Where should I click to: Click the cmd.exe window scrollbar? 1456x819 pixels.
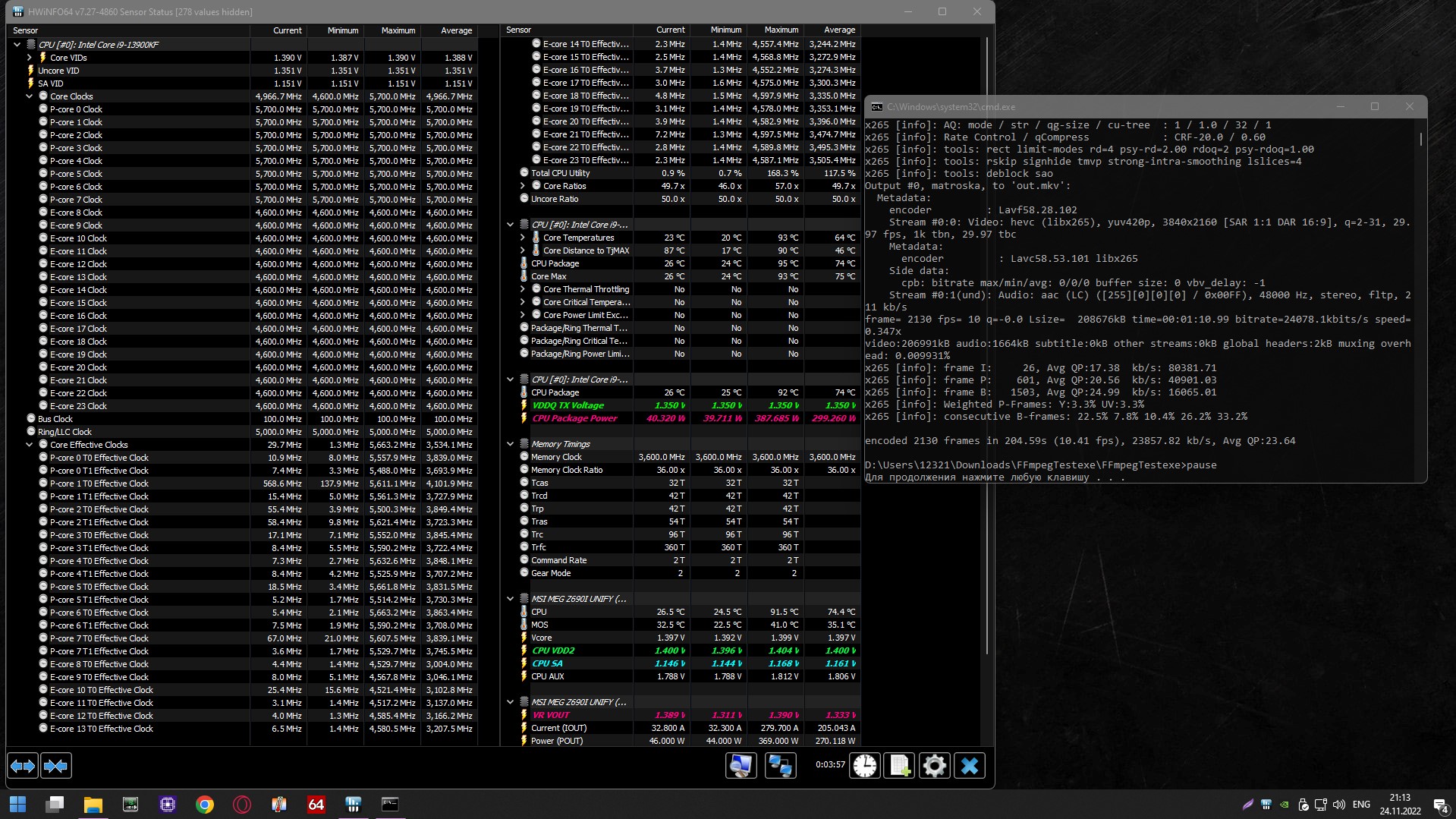[1420, 140]
